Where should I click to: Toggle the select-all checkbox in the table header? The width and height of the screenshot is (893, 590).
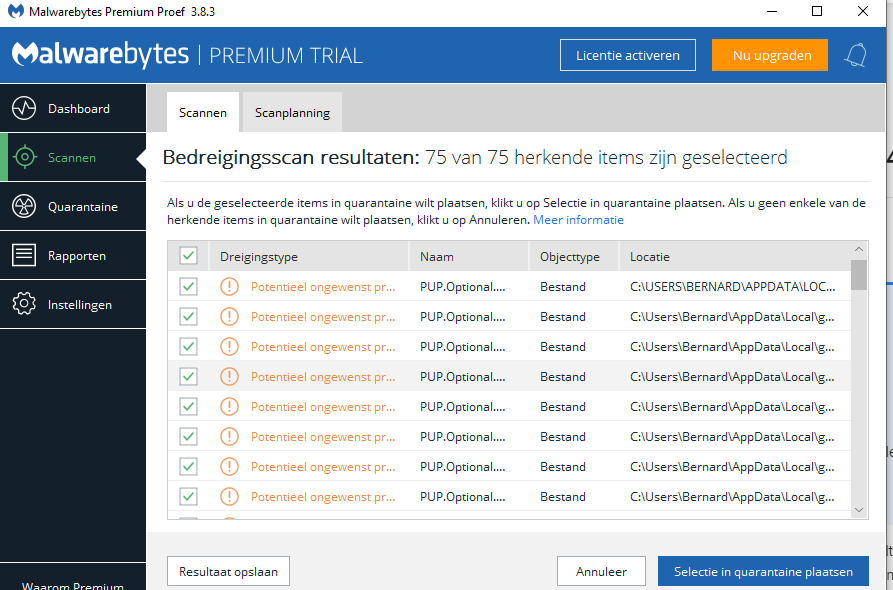tap(188, 256)
